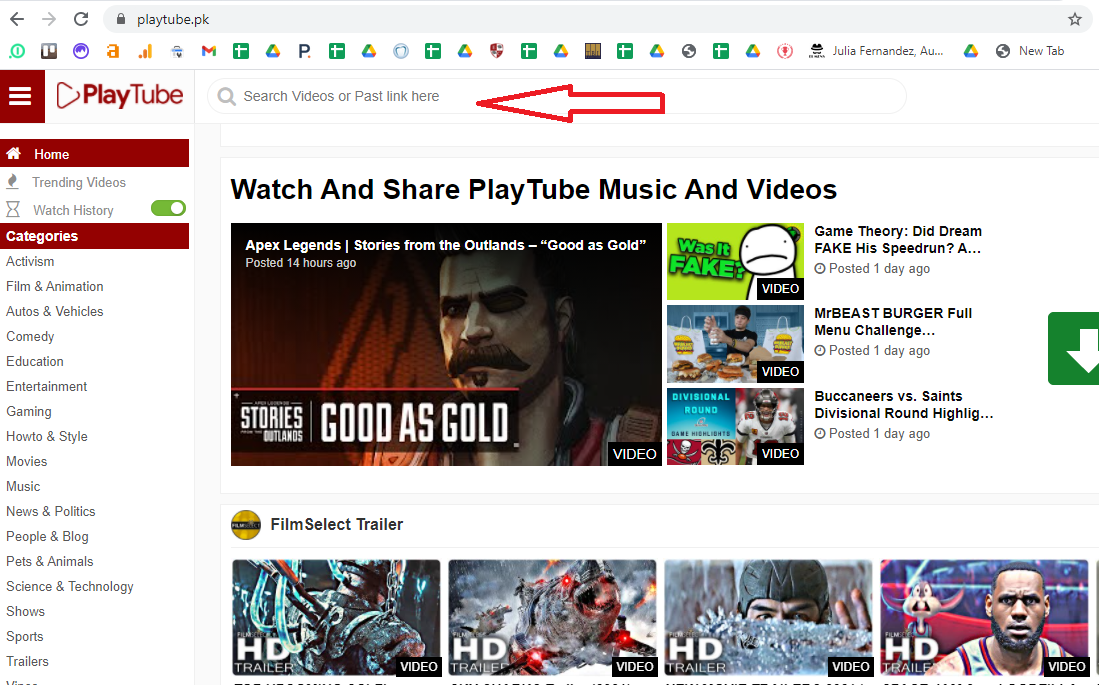1099x685 pixels.
Task: Open Gmail from the bookmarks bar
Action: click(208, 50)
